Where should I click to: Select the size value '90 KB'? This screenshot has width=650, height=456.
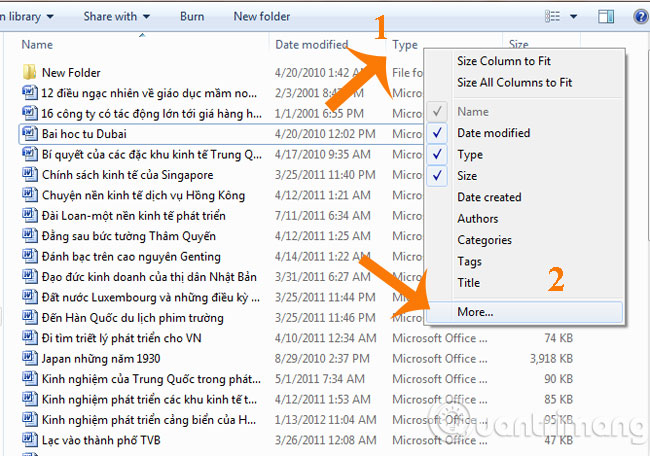(558, 379)
